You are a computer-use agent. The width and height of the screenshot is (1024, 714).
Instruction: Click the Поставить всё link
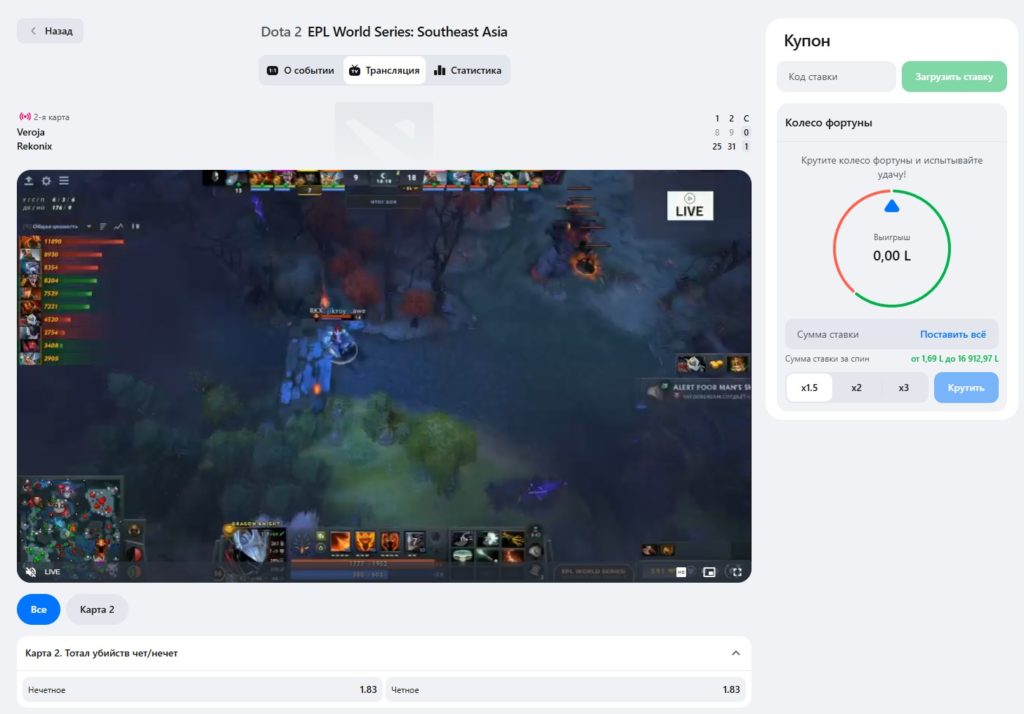point(953,334)
